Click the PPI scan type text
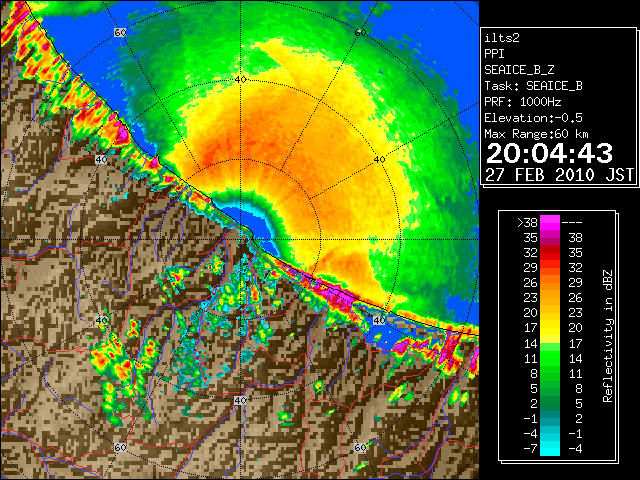This screenshot has height=480, width=640. click(x=494, y=54)
